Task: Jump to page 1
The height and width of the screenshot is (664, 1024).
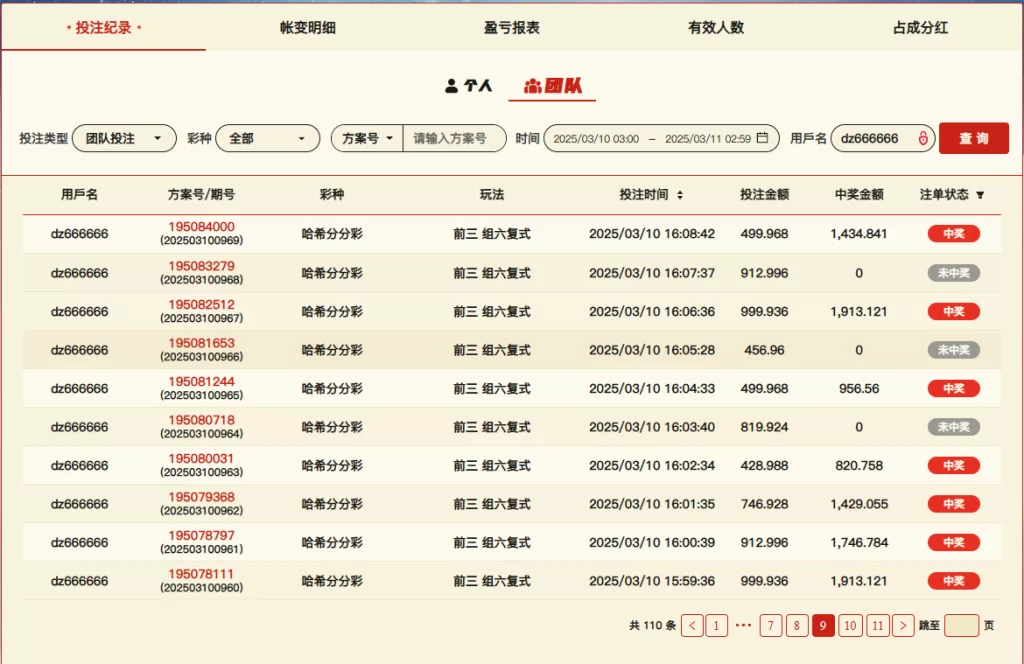Action: click(x=716, y=625)
